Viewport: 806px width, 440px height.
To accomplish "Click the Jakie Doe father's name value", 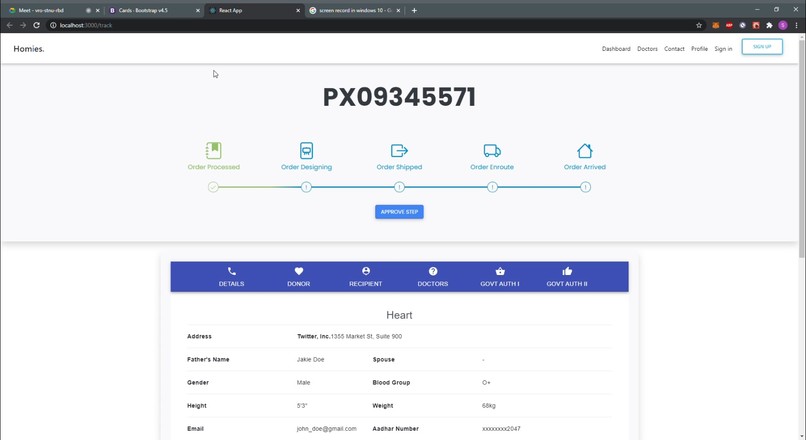I will tap(310, 359).
